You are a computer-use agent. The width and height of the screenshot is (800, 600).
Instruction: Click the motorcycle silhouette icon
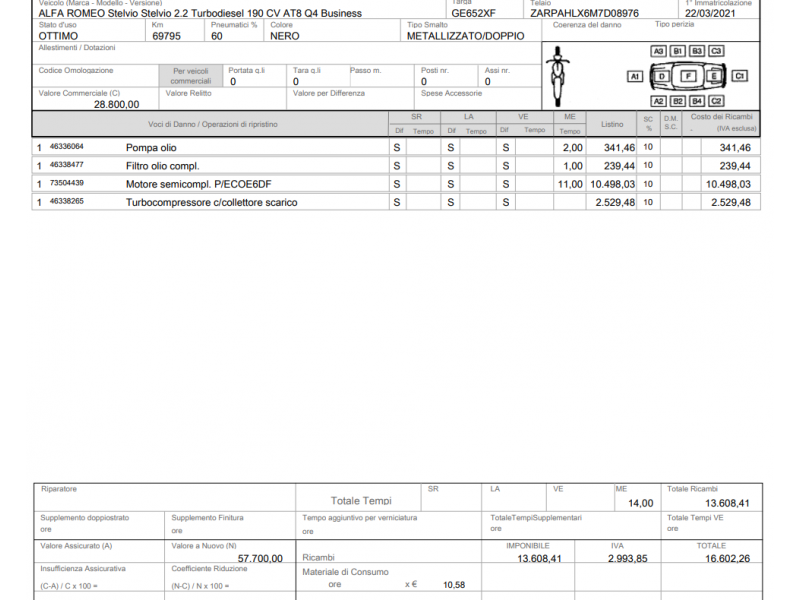[x=557, y=76]
